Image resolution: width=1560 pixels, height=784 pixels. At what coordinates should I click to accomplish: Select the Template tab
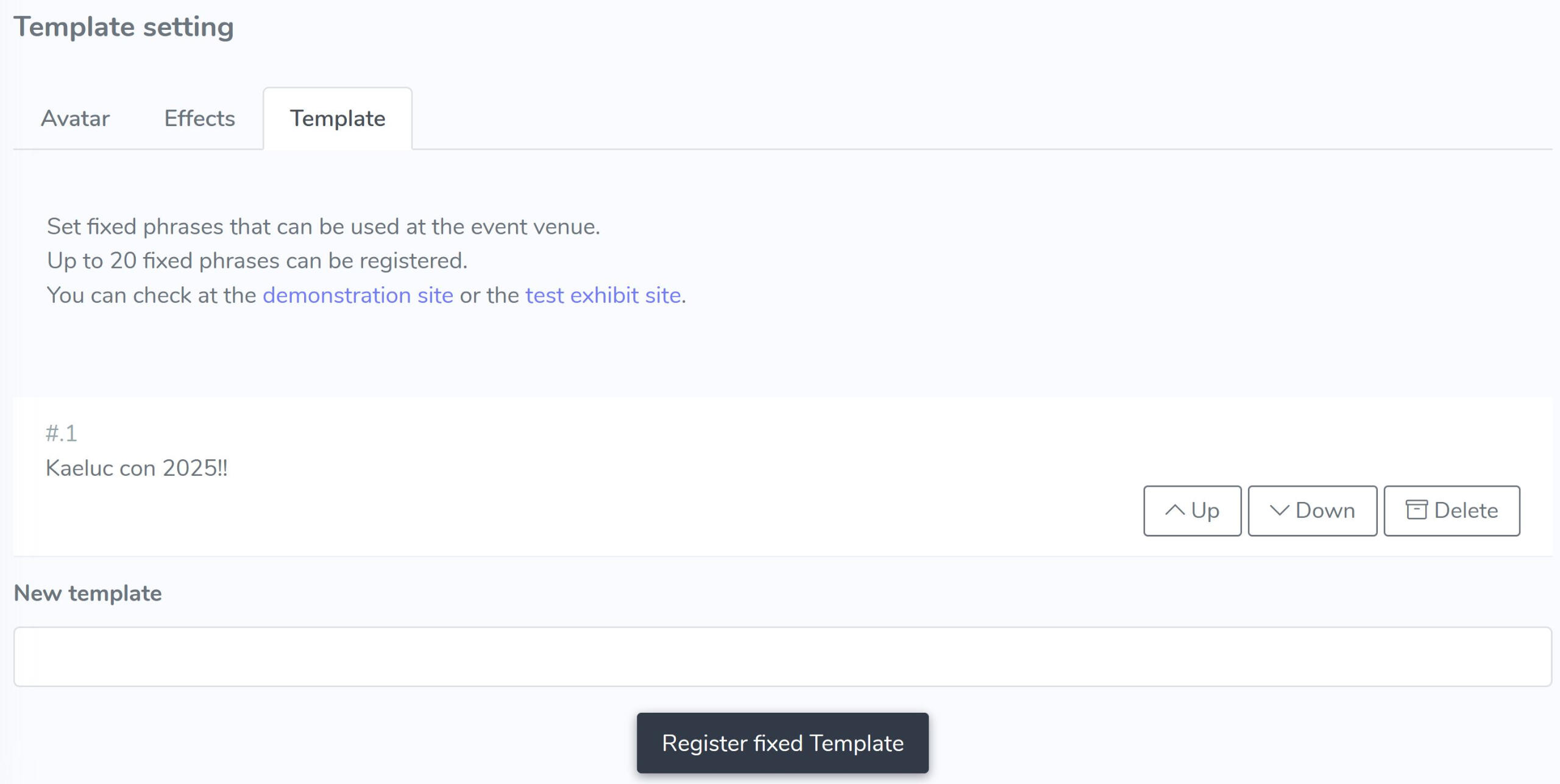[338, 118]
